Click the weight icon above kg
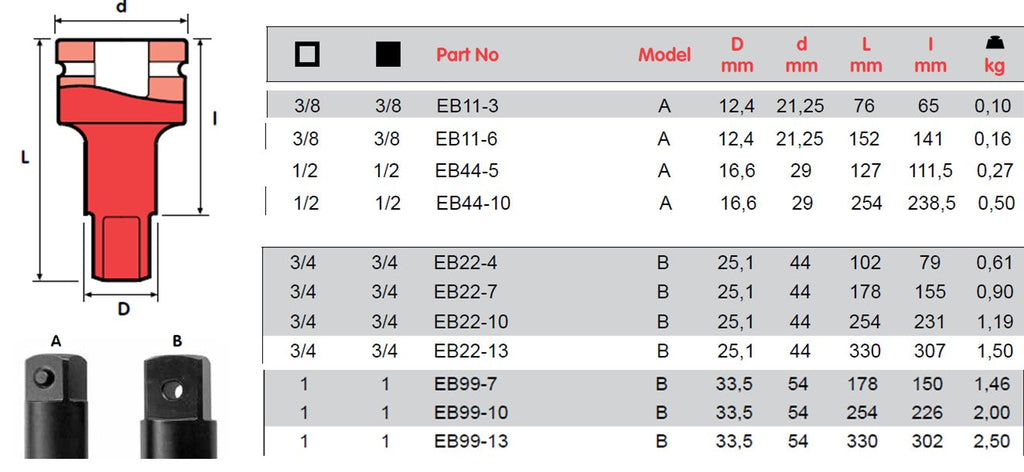This screenshot has height=472, width=1024. tap(994, 43)
